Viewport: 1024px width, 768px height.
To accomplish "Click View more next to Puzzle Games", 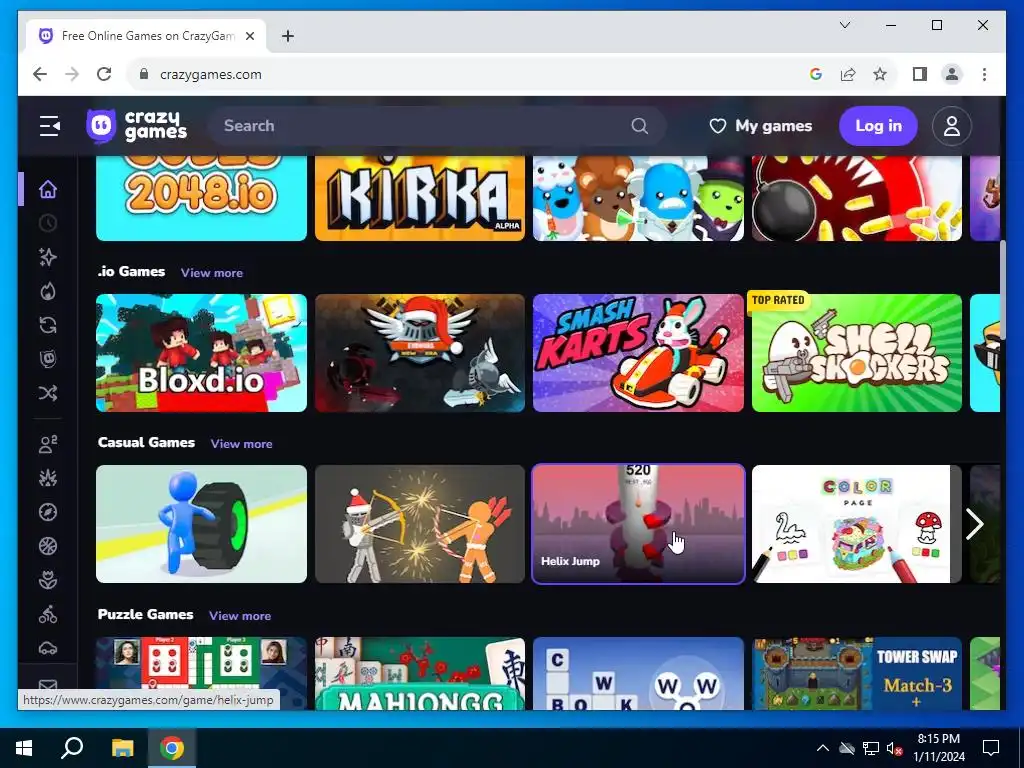I will 240,616.
